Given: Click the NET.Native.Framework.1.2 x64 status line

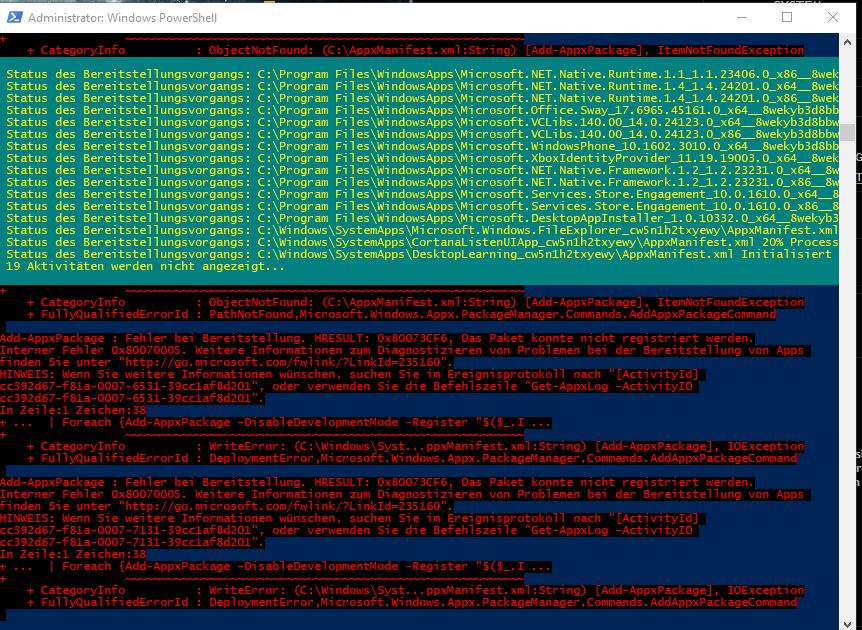Looking at the screenshot, I should pyautogui.click(x=422, y=170).
